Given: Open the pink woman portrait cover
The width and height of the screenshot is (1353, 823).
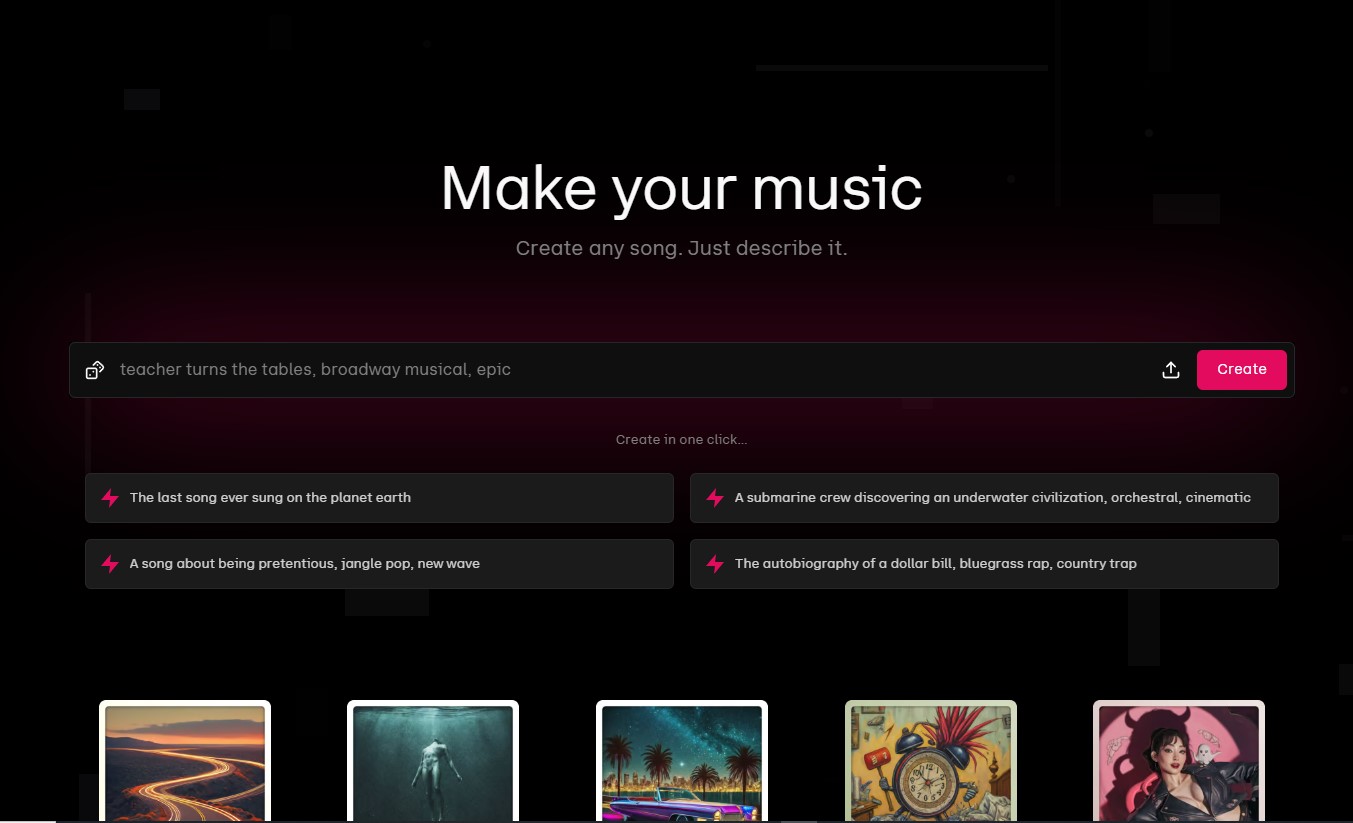Looking at the screenshot, I should click(1179, 761).
